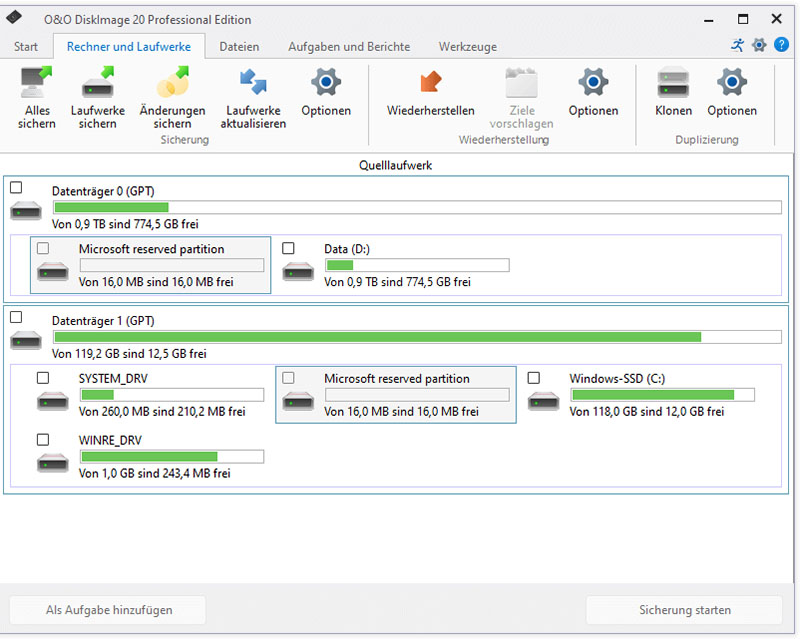Viewport: 800px width, 639px height.
Task: Switch to the Start tab
Action: [26, 46]
